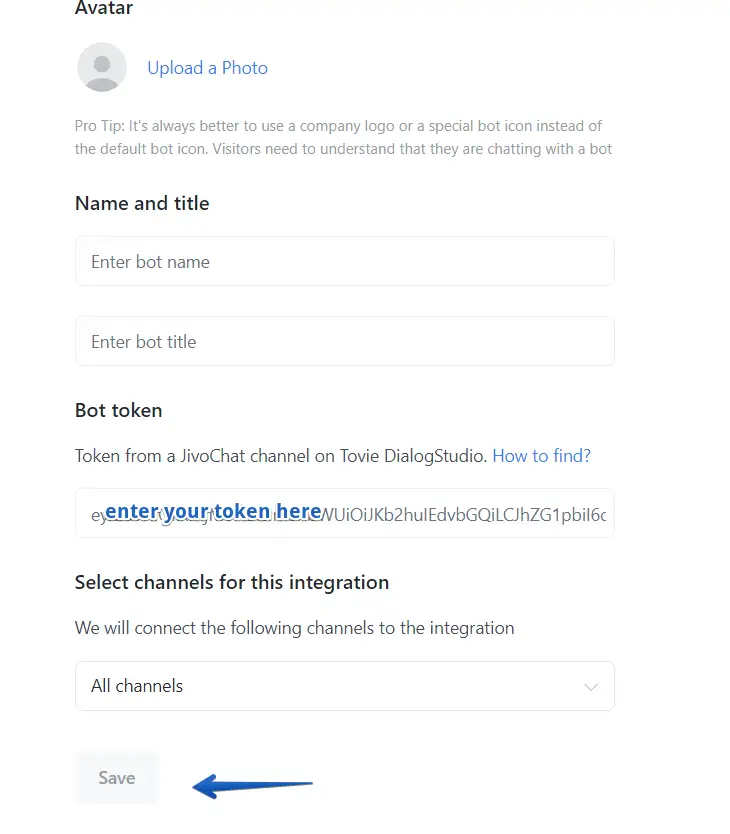This screenshot has height=834, width=730.
Task: Click the default avatar placeholder icon
Action: coord(102,68)
